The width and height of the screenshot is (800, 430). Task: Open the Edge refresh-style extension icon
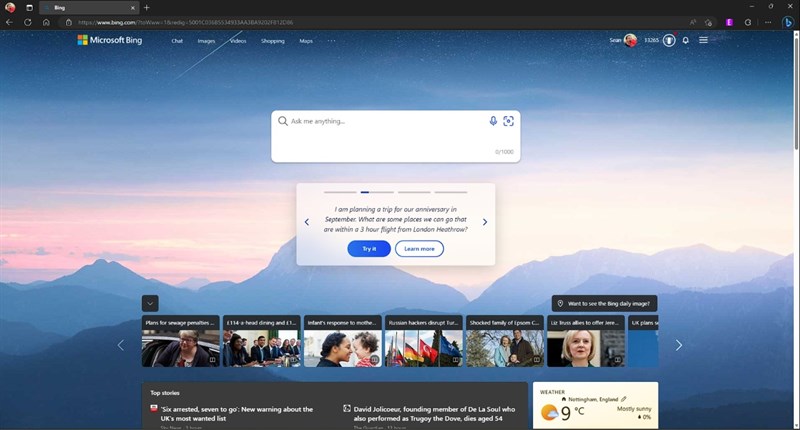point(748,22)
